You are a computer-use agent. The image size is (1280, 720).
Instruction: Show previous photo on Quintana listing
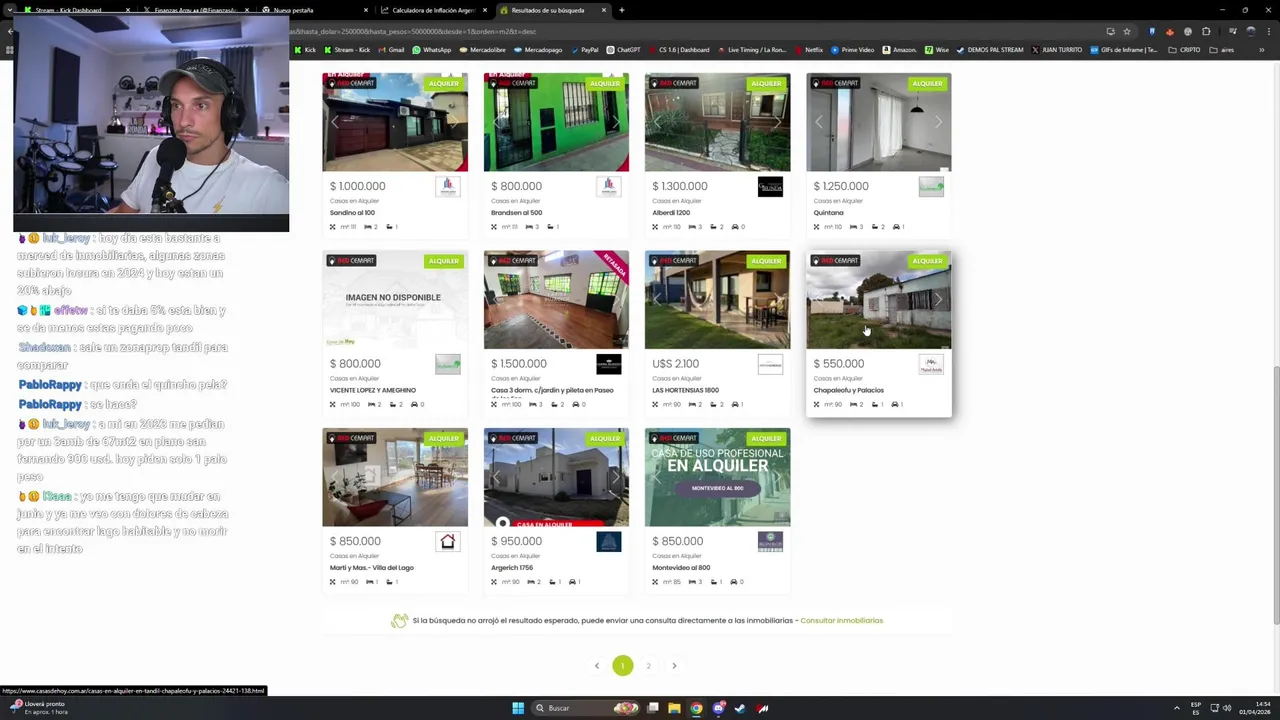[x=819, y=122]
